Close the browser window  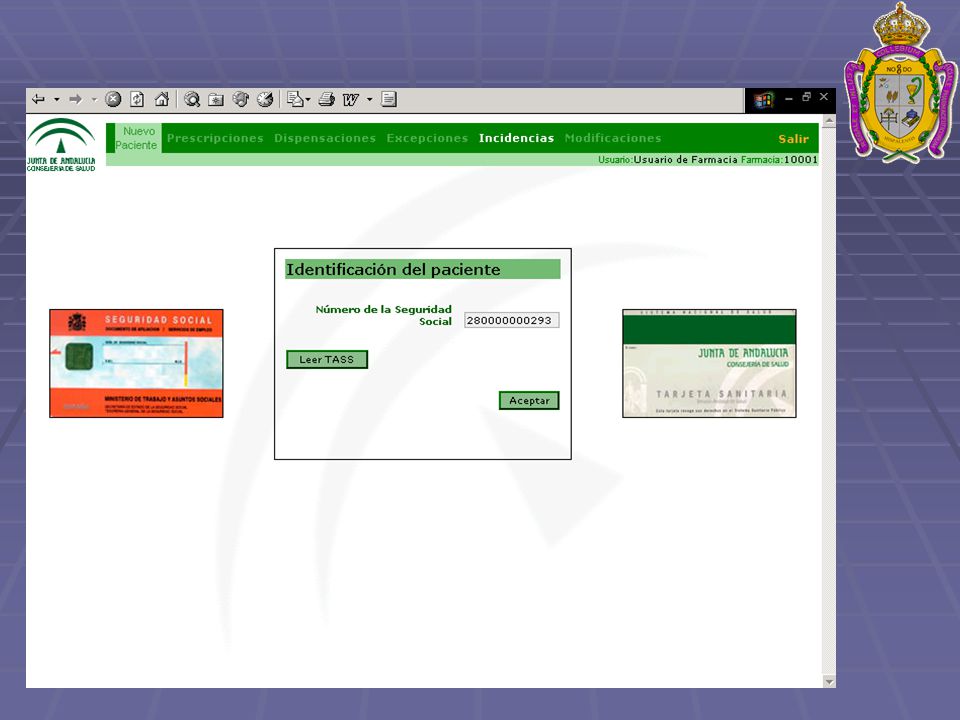(824, 97)
